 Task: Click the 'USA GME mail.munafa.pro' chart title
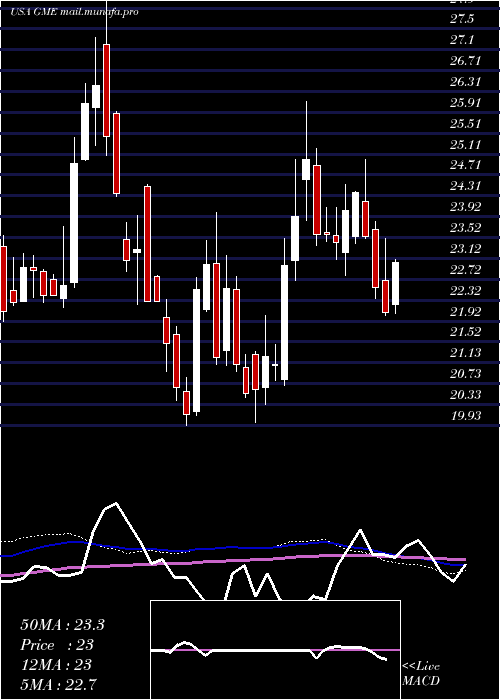(x=74, y=12)
